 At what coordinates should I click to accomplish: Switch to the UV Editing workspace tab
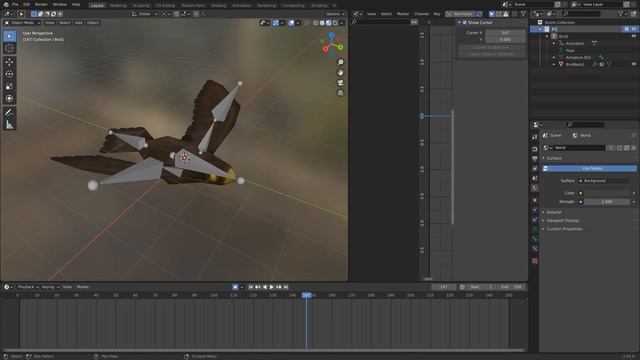click(165, 5)
